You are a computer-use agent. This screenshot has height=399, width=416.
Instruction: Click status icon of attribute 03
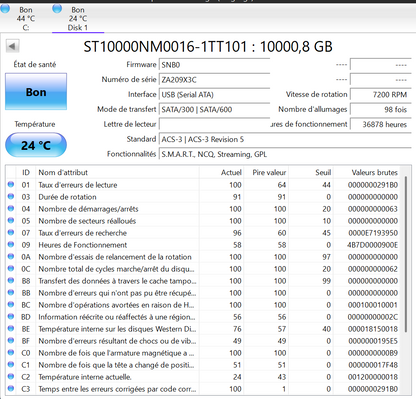[x=11, y=196]
